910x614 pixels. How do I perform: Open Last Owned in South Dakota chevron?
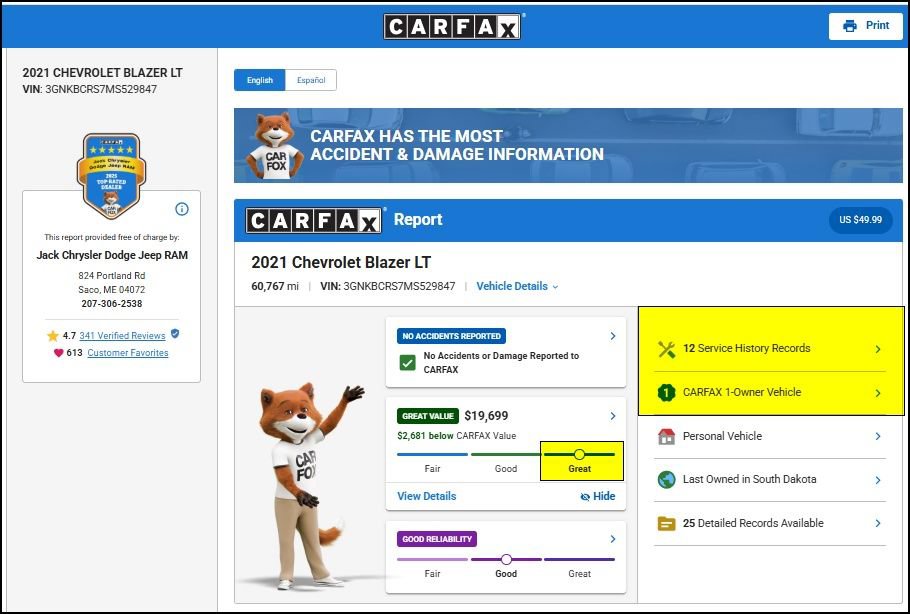[x=878, y=480]
